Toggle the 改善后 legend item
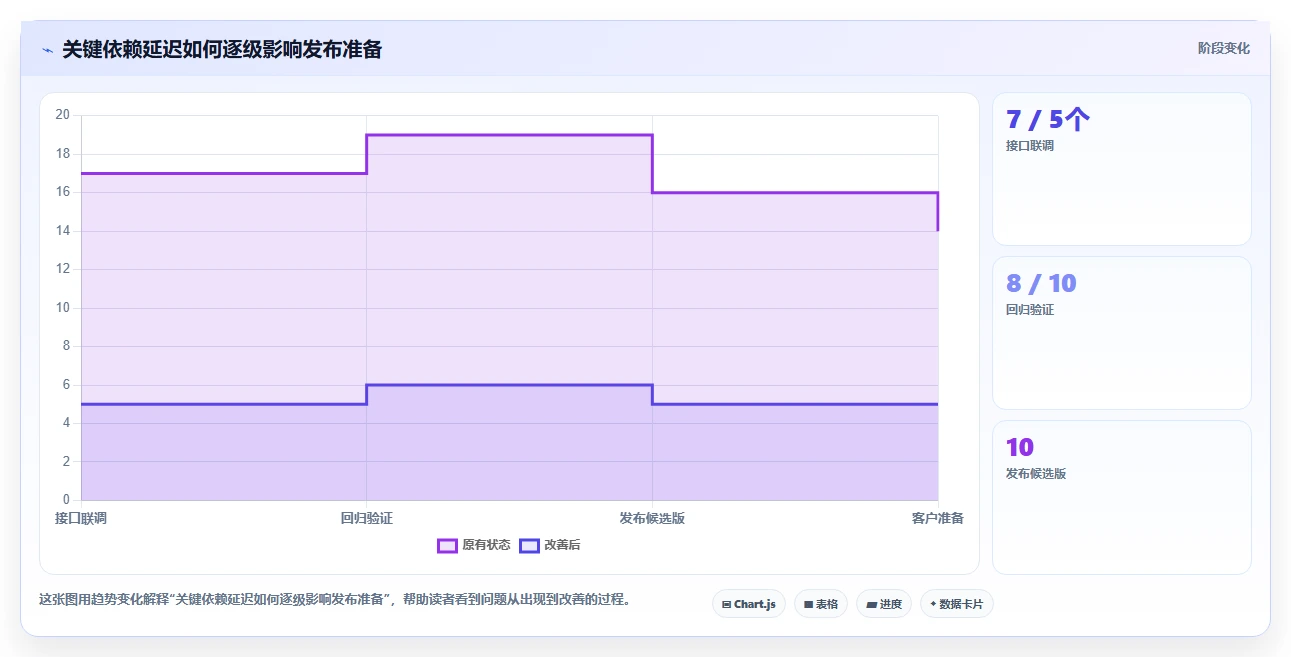Screen dimensions: 1291x657 point(550,545)
